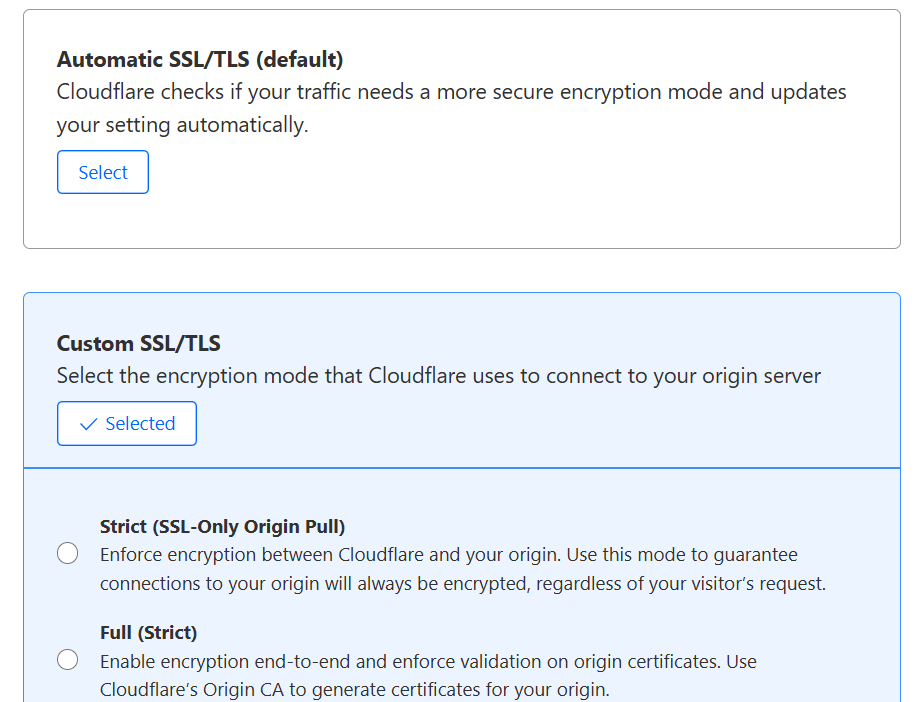The width and height of the screenshot is (924, 702).
Task: Click the Automatic SSL/TLS (default) heading
Action: 200,60
